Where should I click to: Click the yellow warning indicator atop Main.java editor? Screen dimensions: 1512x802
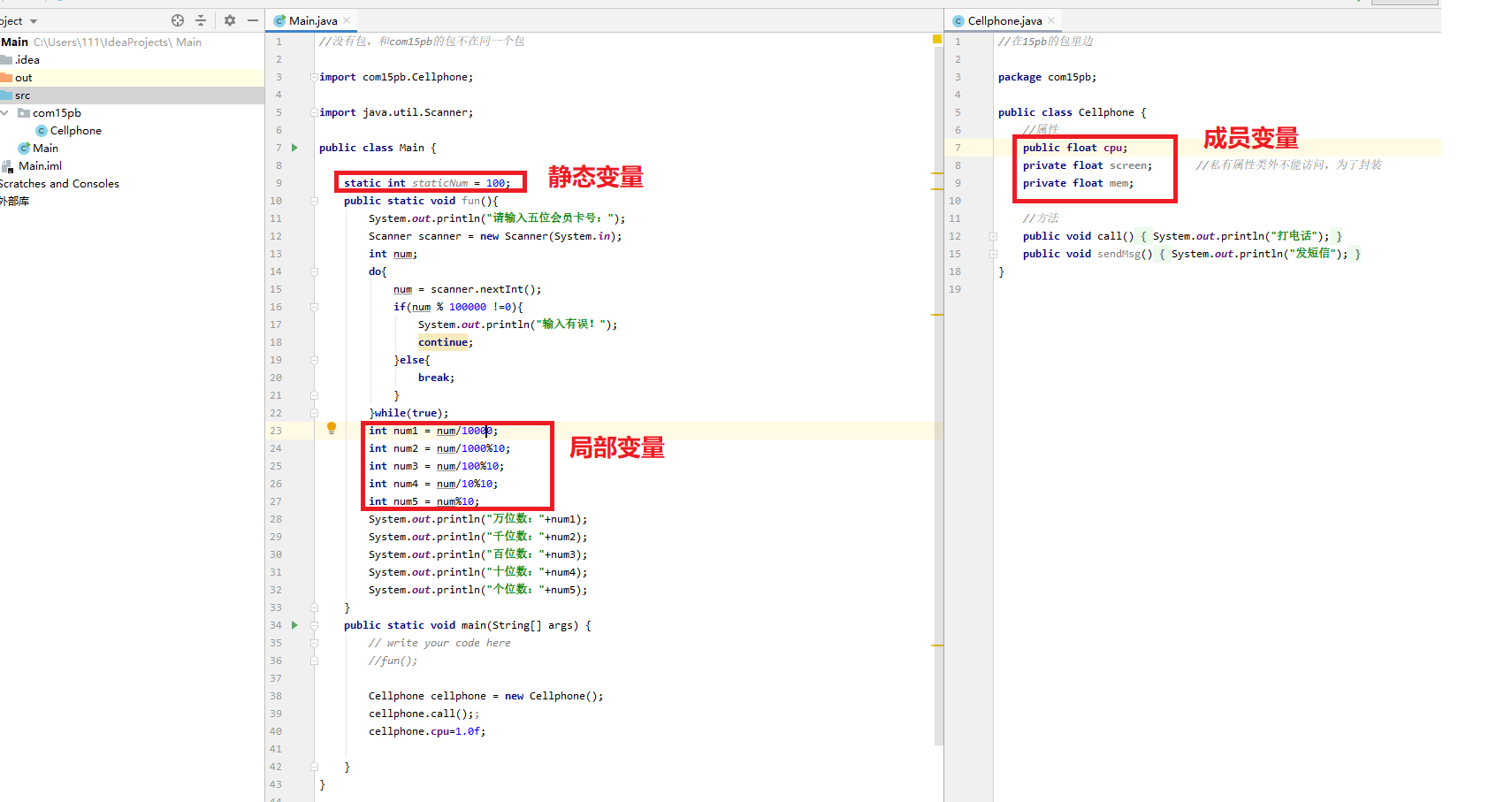click(937, 39)
